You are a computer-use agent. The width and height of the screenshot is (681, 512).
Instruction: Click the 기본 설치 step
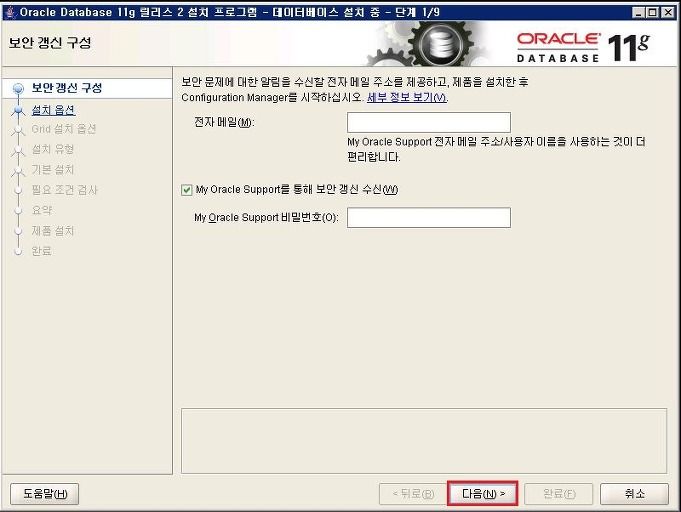click(53, 170)
